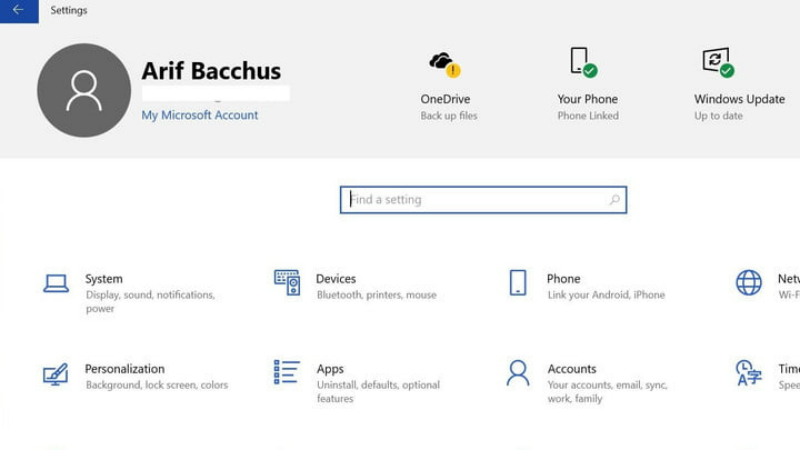Click the Network globe icon
This screenshot has width=800, height=450.
point(748,283)
